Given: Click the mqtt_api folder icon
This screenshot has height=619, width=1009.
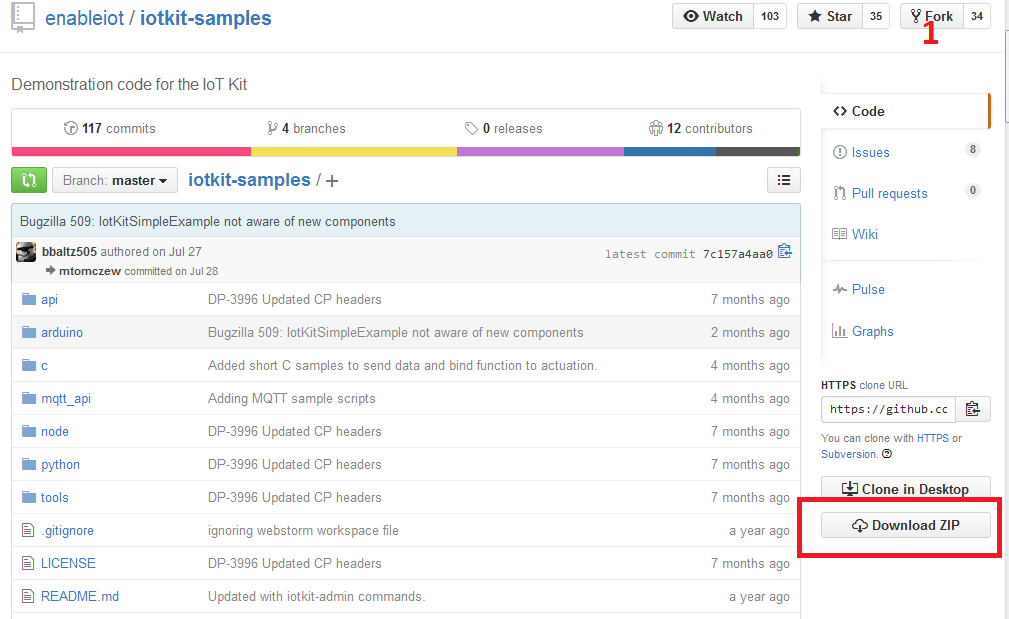Looking at the screenshot, I should 29,398.
